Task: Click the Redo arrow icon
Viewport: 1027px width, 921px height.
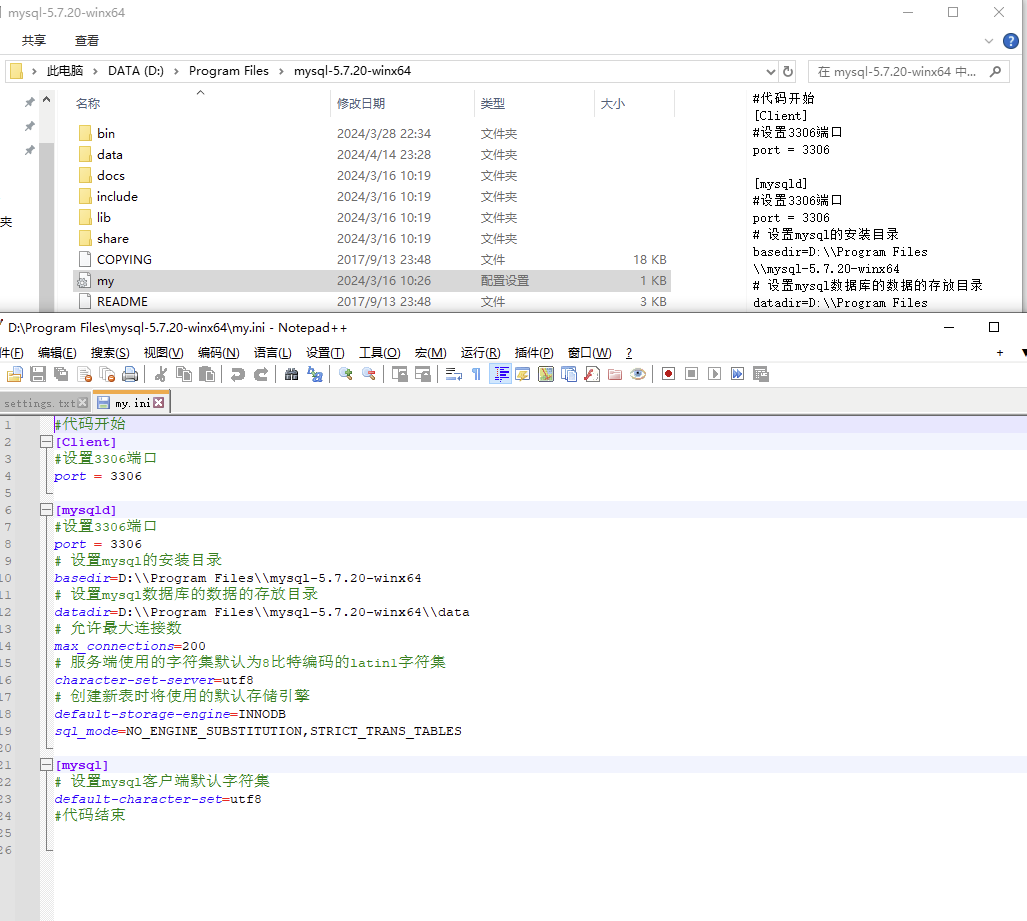Action: point(261,374)
